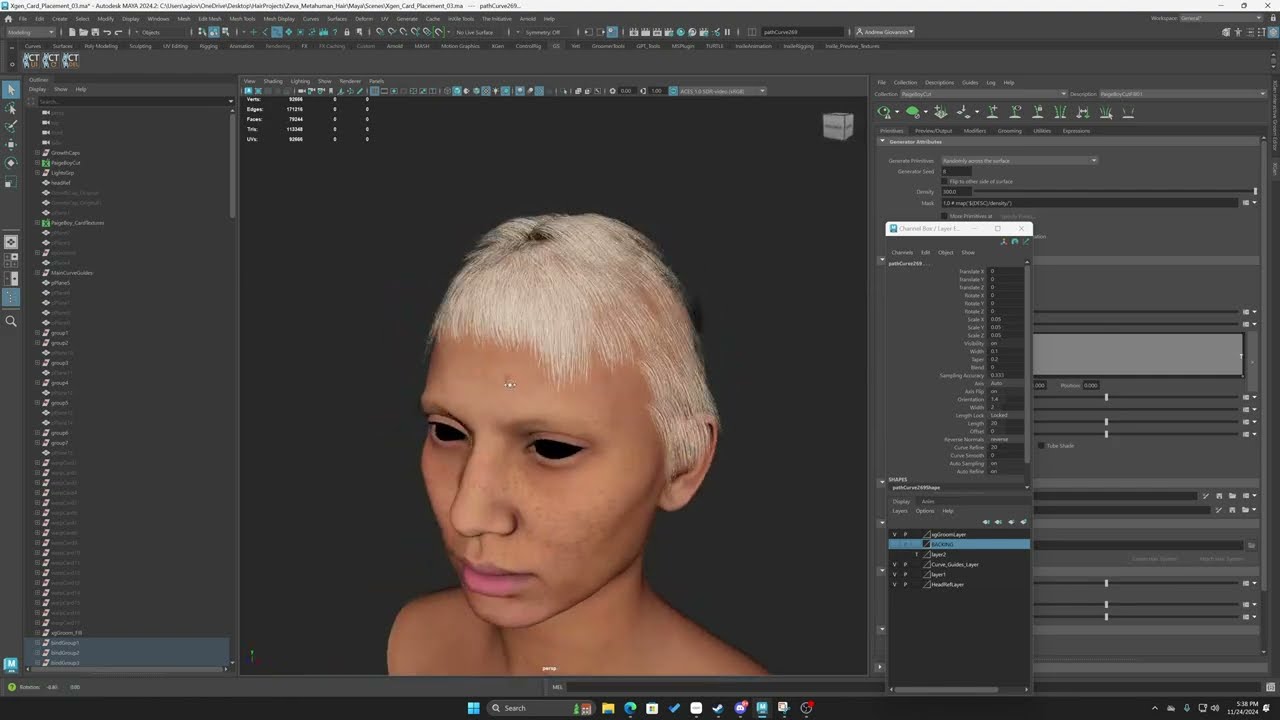Image resolution: width=1280 pixels, height=720 pixels.
Task: Click the Undo arrow in the status line
Action: [107, 32]
